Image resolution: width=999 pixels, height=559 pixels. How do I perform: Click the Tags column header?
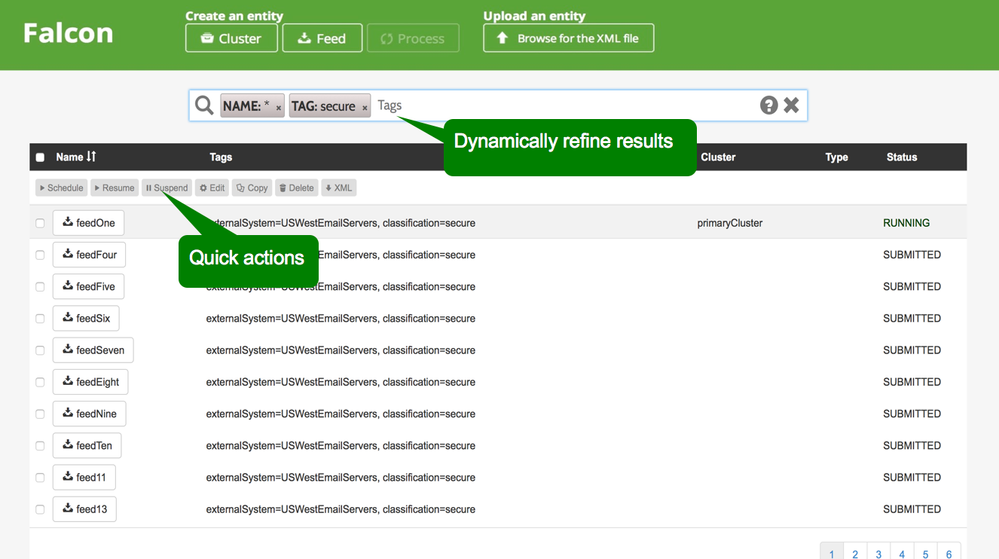click(221, 157)
